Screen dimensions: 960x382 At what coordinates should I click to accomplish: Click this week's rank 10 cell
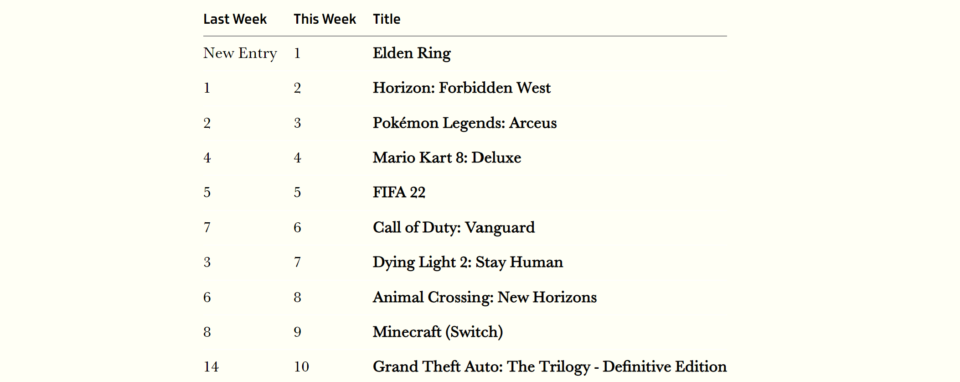pyautogui.click(x=301, y=367)
